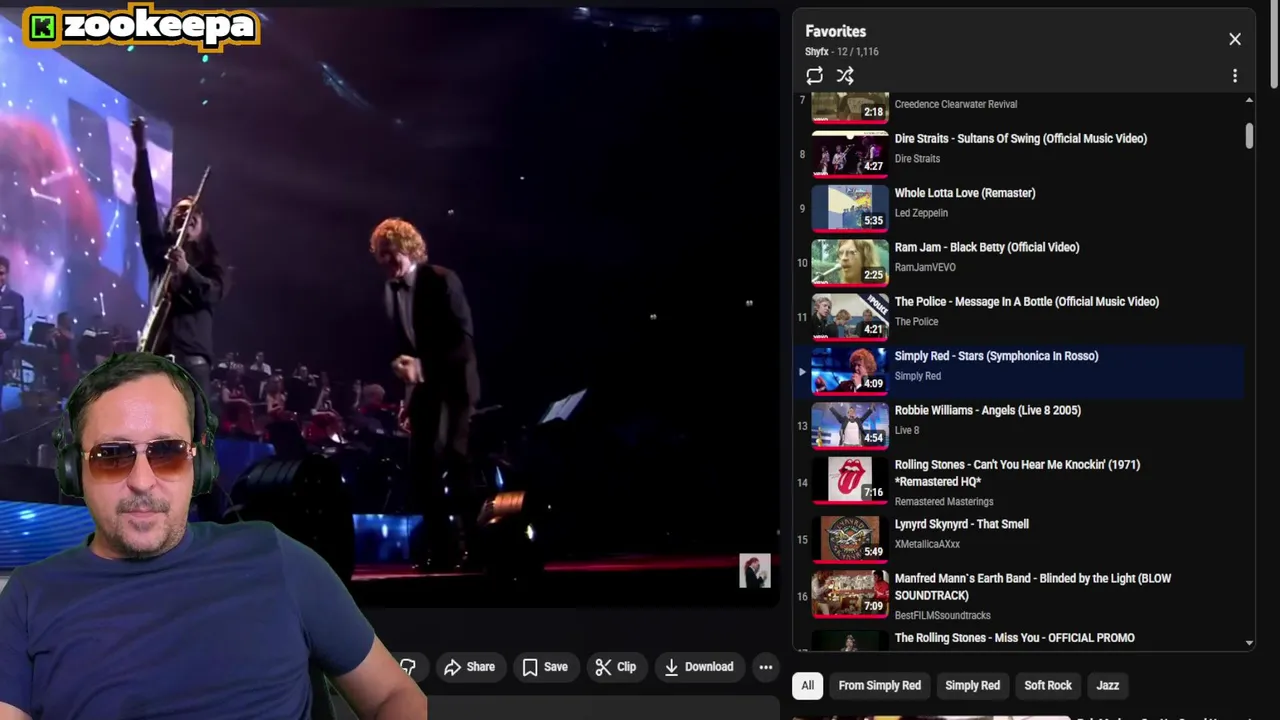The width and height of the screenshot is (1280, 720).
Task: Select From Simply Red chip
Action: [880, 685]
